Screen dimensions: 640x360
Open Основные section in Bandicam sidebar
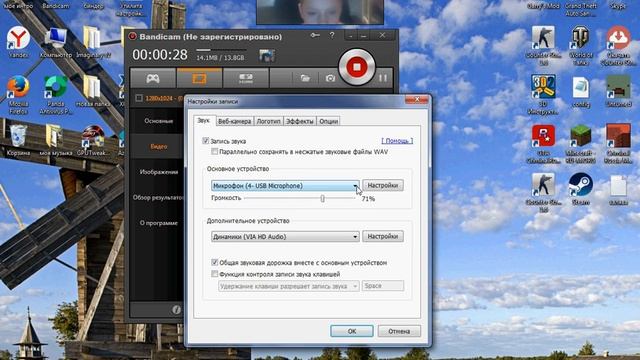(x=158, y=121)
